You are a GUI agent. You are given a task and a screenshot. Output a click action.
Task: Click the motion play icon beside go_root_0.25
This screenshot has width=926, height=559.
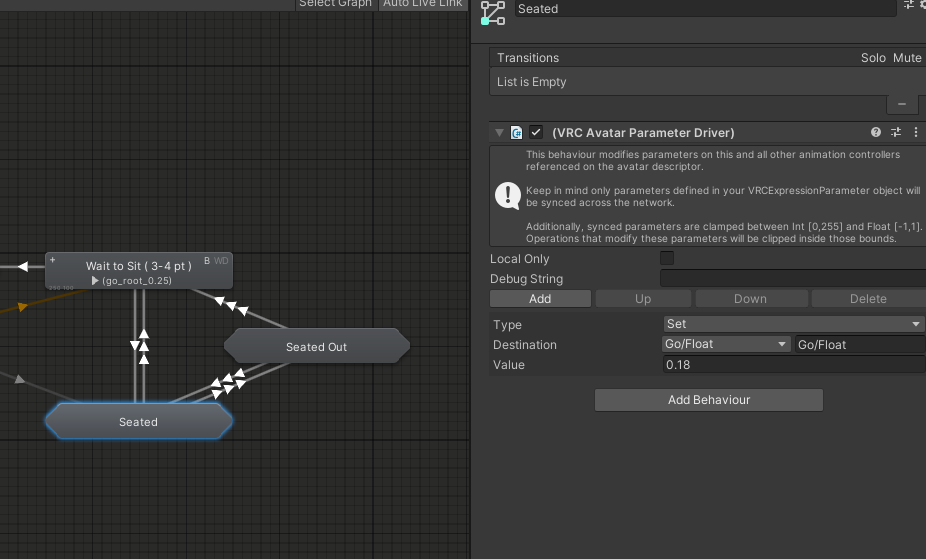coord(95,281)
